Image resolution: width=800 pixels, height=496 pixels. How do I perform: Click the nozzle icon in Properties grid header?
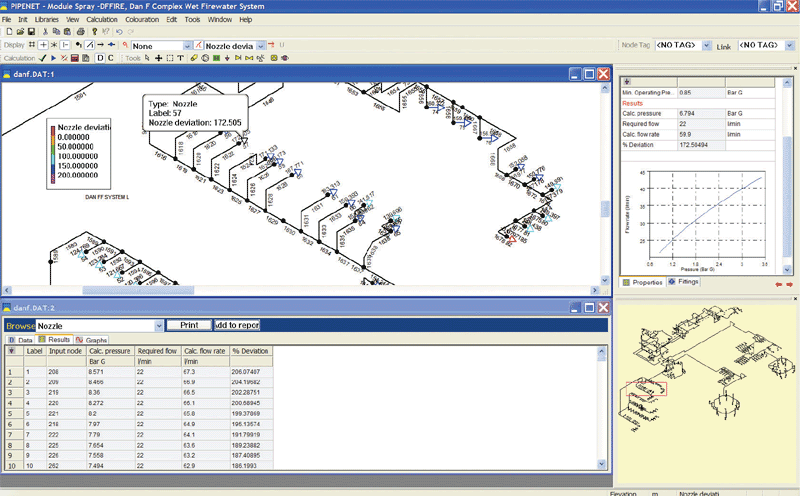[x=627, y=82]
